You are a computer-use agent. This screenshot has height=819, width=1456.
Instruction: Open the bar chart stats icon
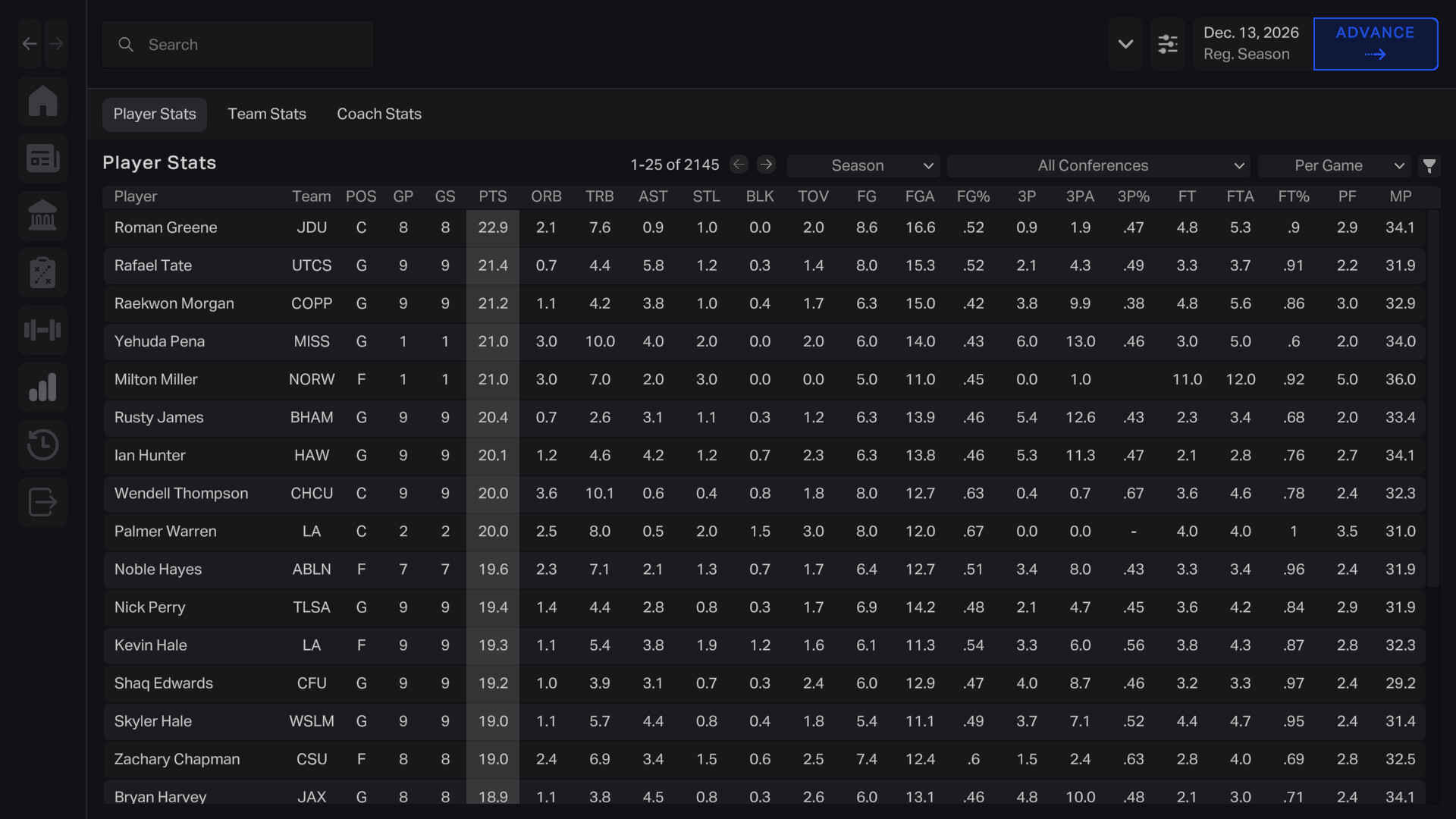pyautogui.click(x=42, y=388)
